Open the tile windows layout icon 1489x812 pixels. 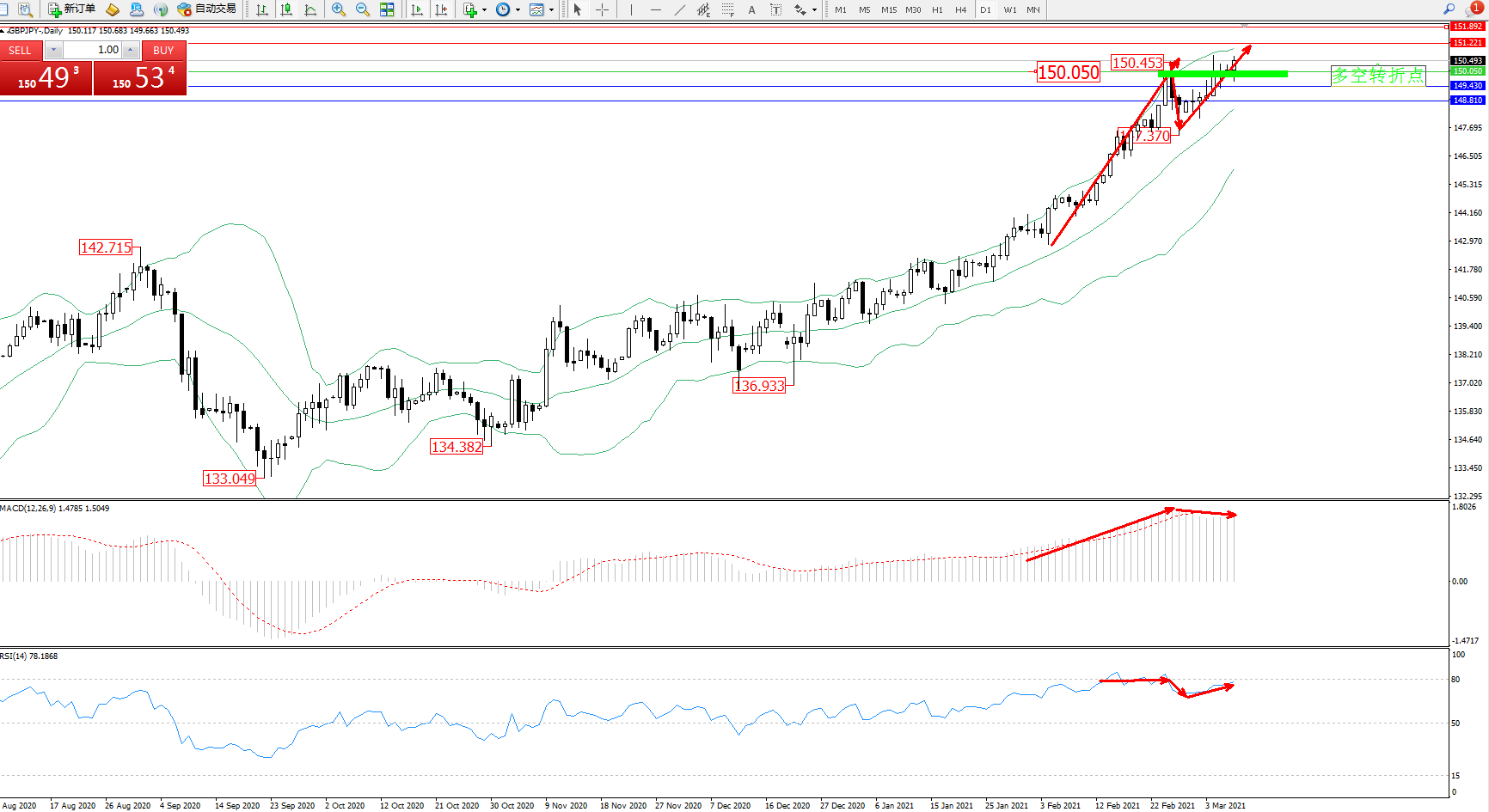coord(387,9)
